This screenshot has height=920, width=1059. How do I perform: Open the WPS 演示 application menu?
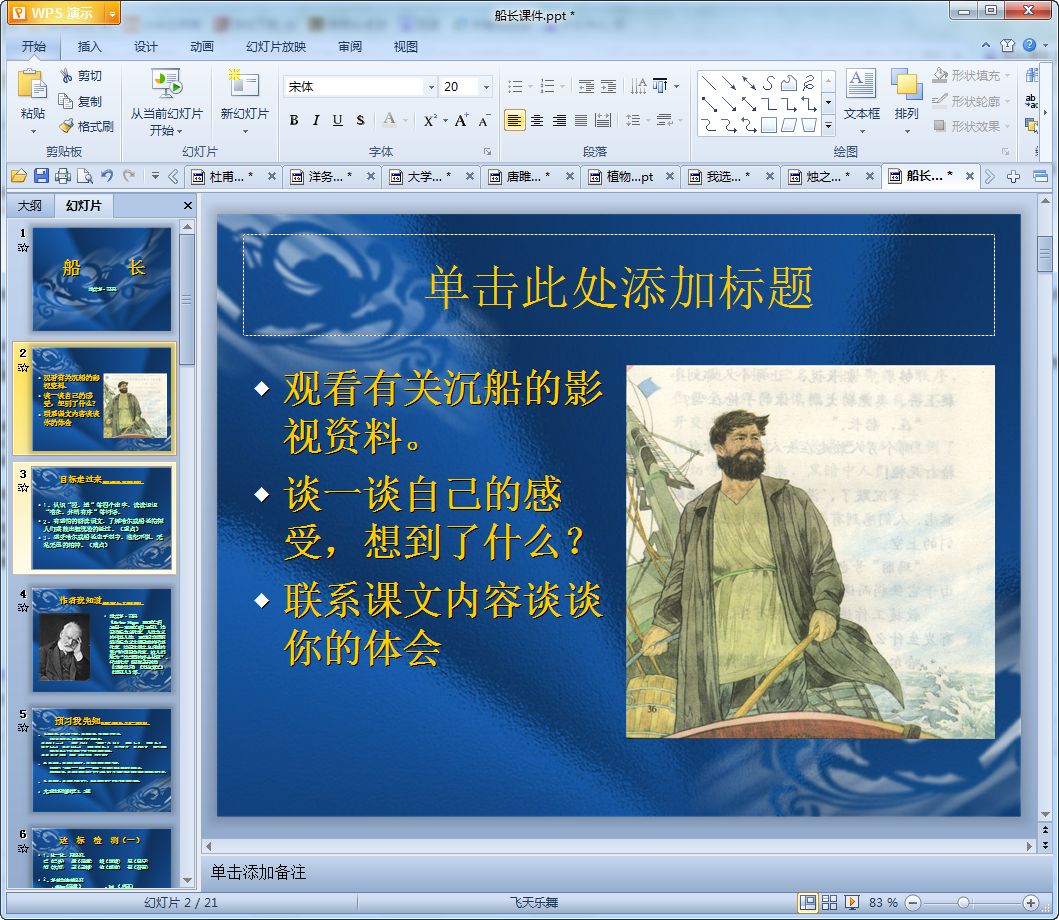coord(63,13)
